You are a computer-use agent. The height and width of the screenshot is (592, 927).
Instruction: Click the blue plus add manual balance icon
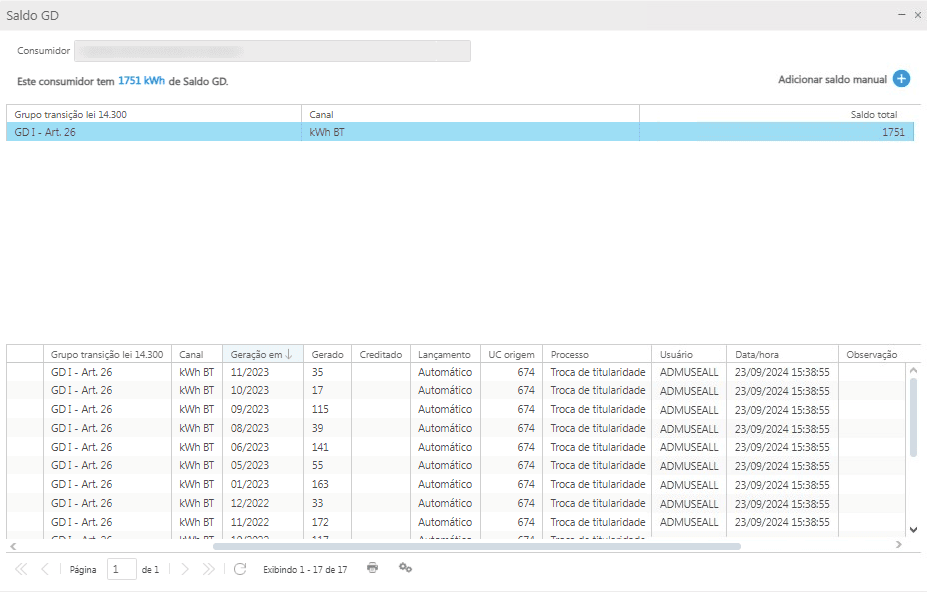[901, 79]
